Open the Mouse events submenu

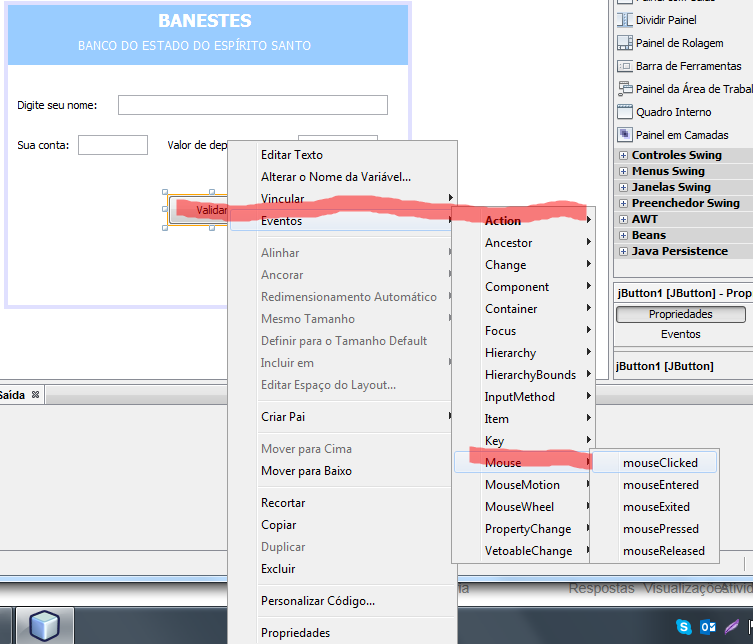click(x=522, y=462)
